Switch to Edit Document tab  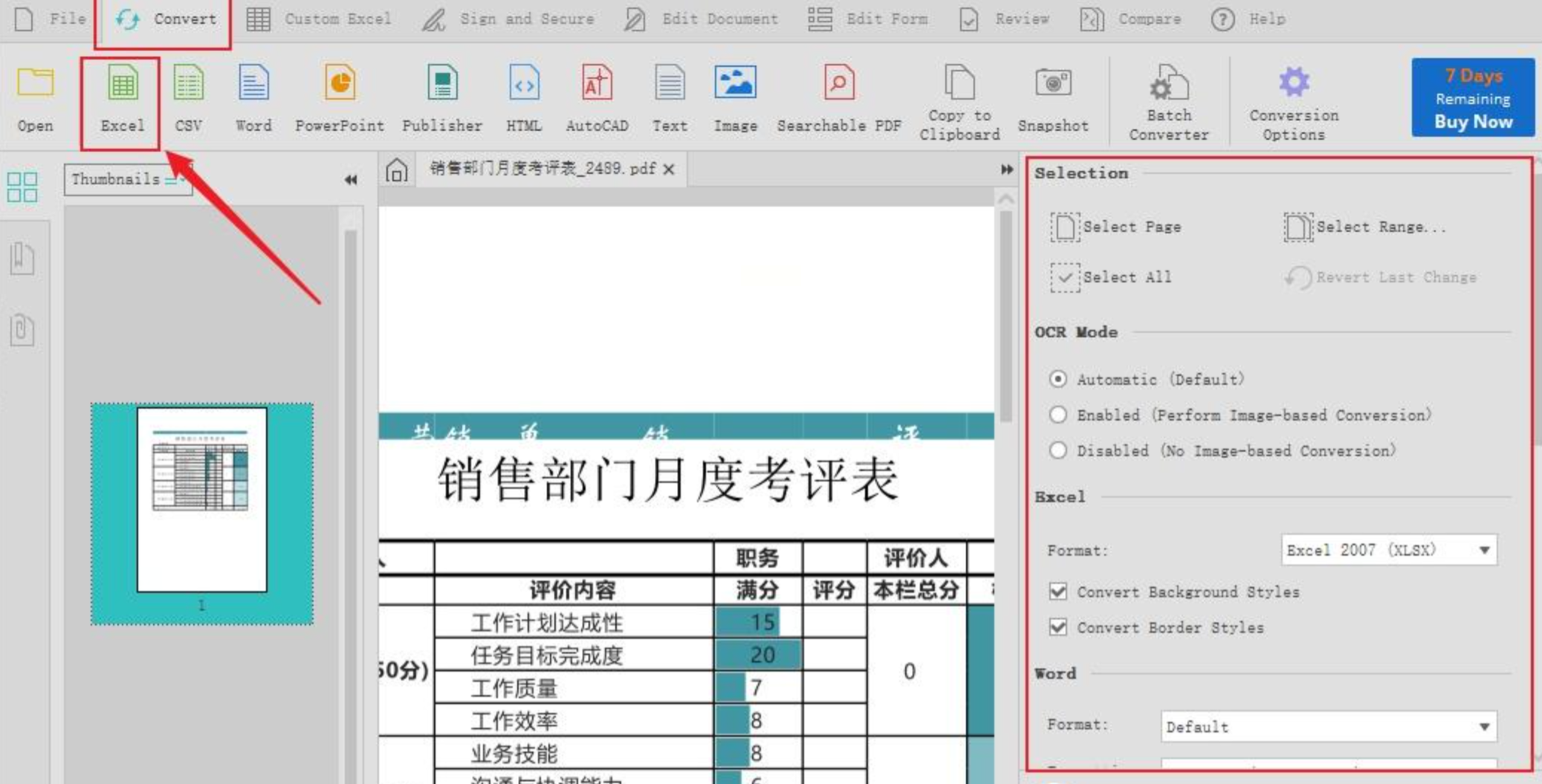(x=701, y=19)
